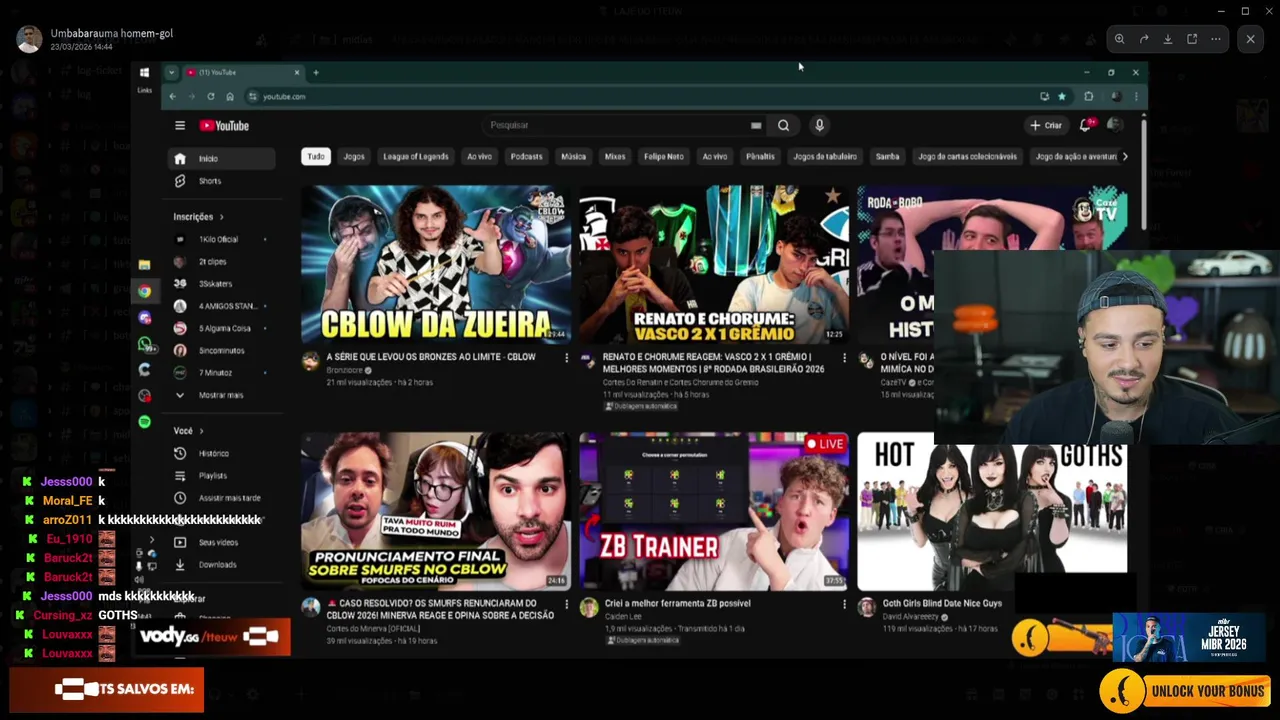Select the Tudo filter chip

coord(316,156)
